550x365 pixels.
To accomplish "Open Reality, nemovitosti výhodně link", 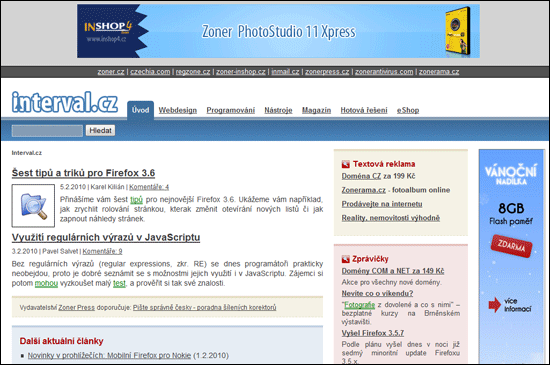I will point(391,218).
